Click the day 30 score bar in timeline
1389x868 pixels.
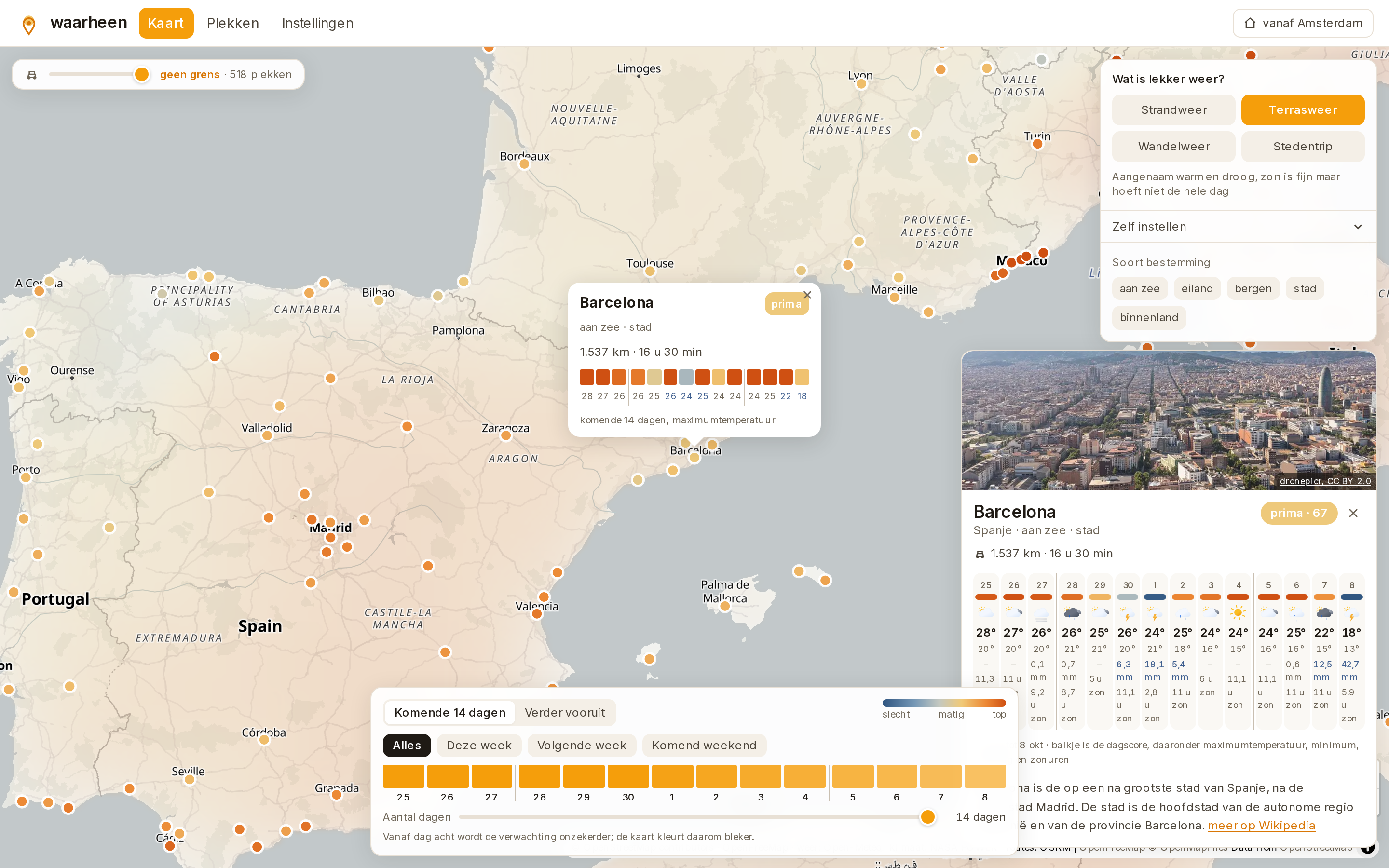(x=628, y=776)
